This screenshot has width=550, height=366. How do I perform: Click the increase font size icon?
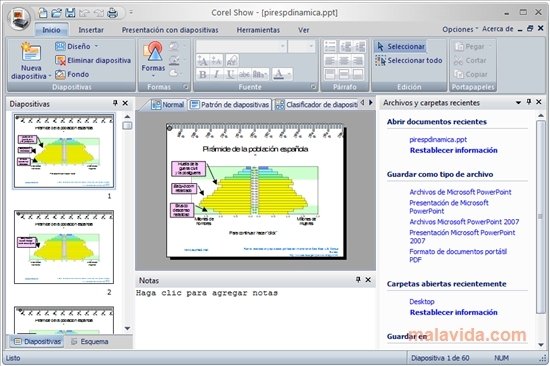(202, 61)
